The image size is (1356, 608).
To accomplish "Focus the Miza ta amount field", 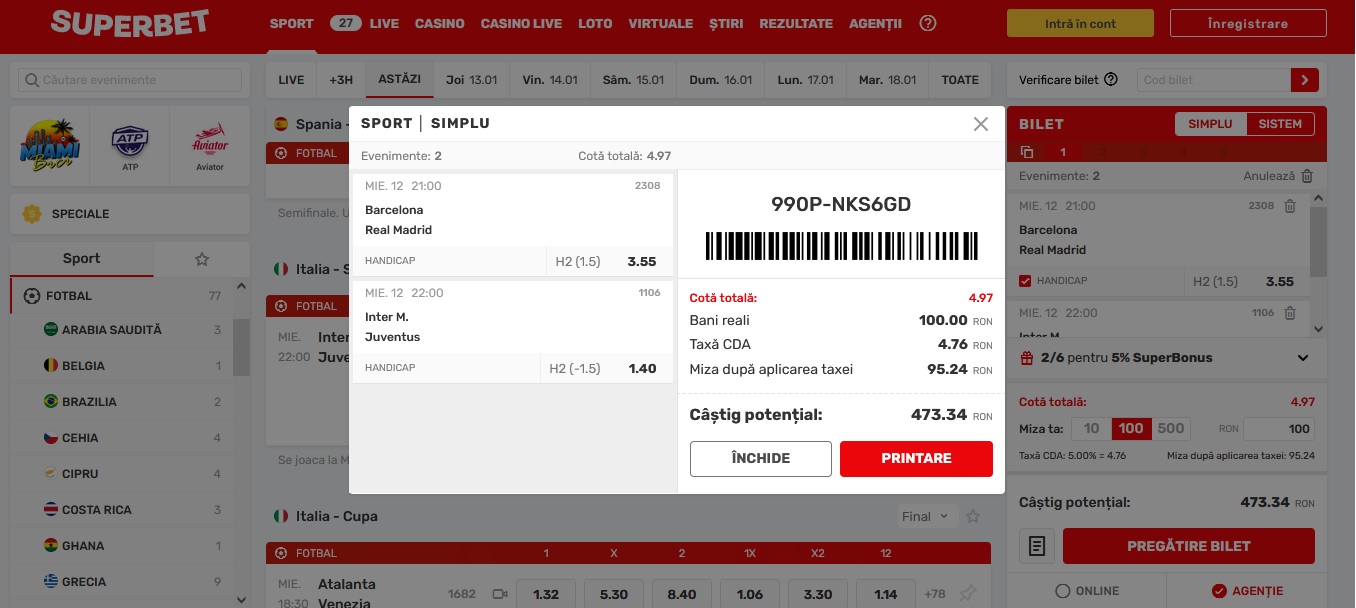I will (1279, 429).
